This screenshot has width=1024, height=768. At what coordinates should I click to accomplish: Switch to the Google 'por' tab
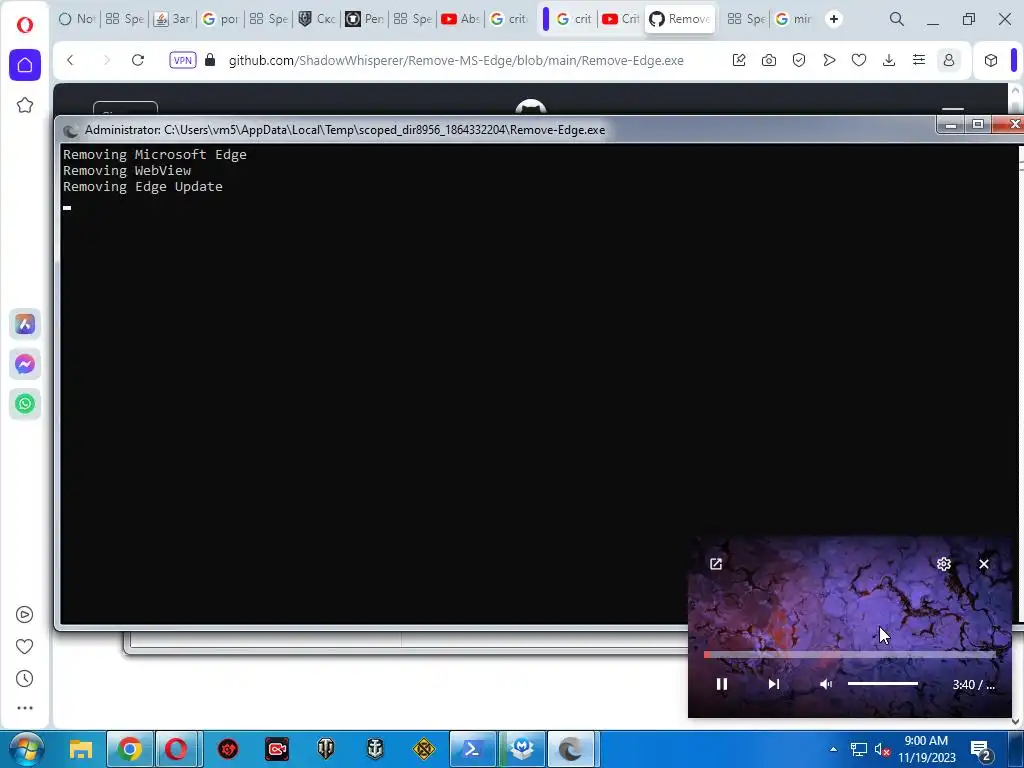click(x=220, y=19)
